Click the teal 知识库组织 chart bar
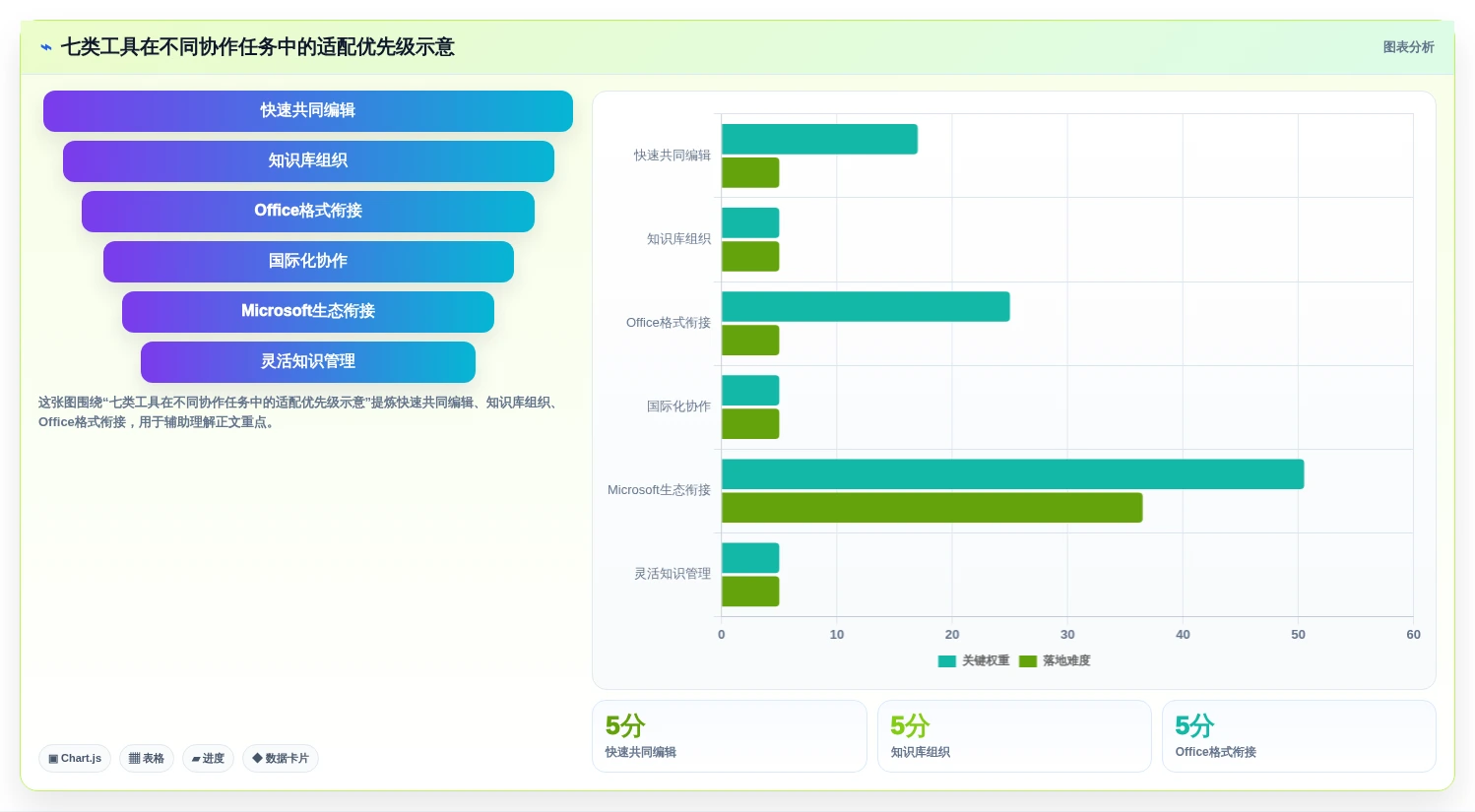This screenshot has width=1475, height=812. point(750,222)
